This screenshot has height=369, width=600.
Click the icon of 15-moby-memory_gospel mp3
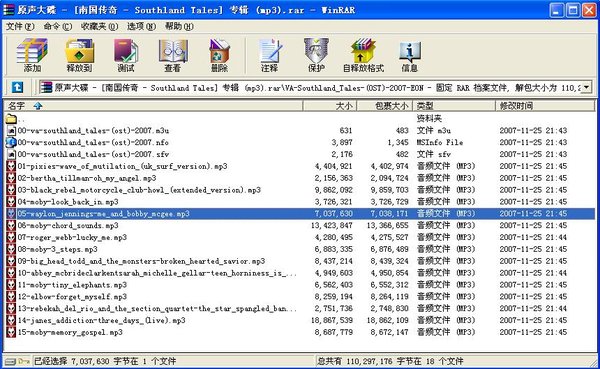[11, 332]
